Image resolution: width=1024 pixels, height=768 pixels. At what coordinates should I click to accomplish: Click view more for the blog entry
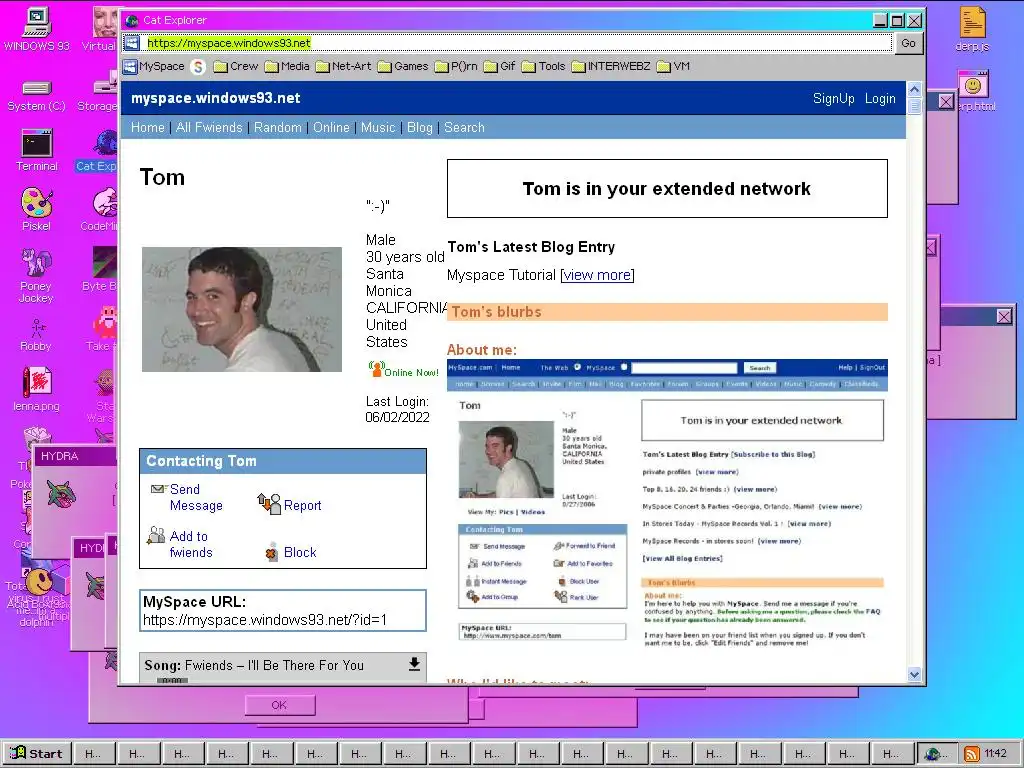598,275
